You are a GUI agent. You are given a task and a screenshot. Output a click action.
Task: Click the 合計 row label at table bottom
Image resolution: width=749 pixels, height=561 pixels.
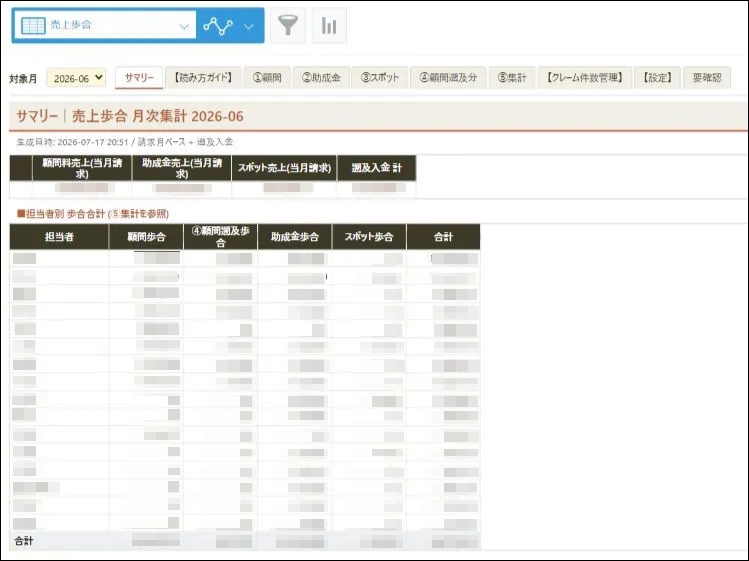point(24,541)
